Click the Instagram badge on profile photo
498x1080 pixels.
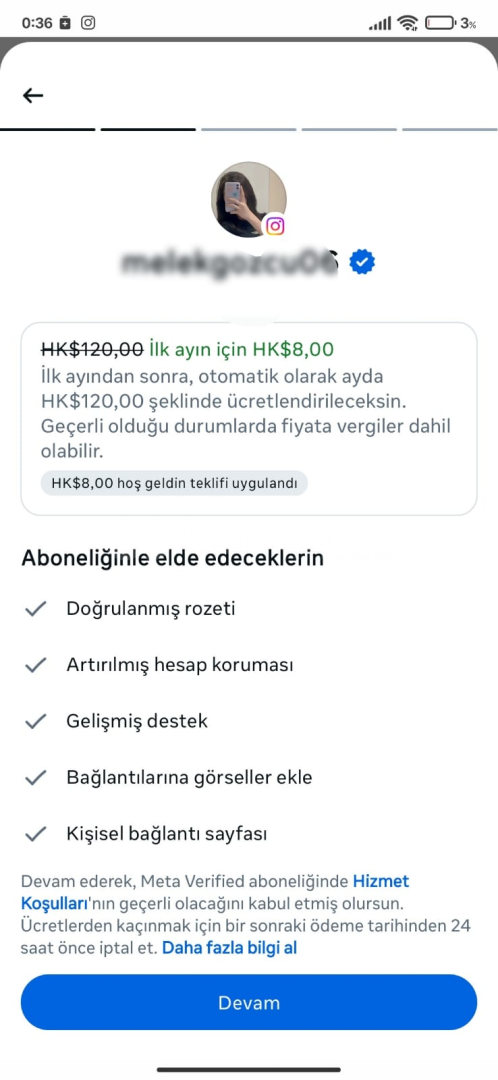click(276, 226)
